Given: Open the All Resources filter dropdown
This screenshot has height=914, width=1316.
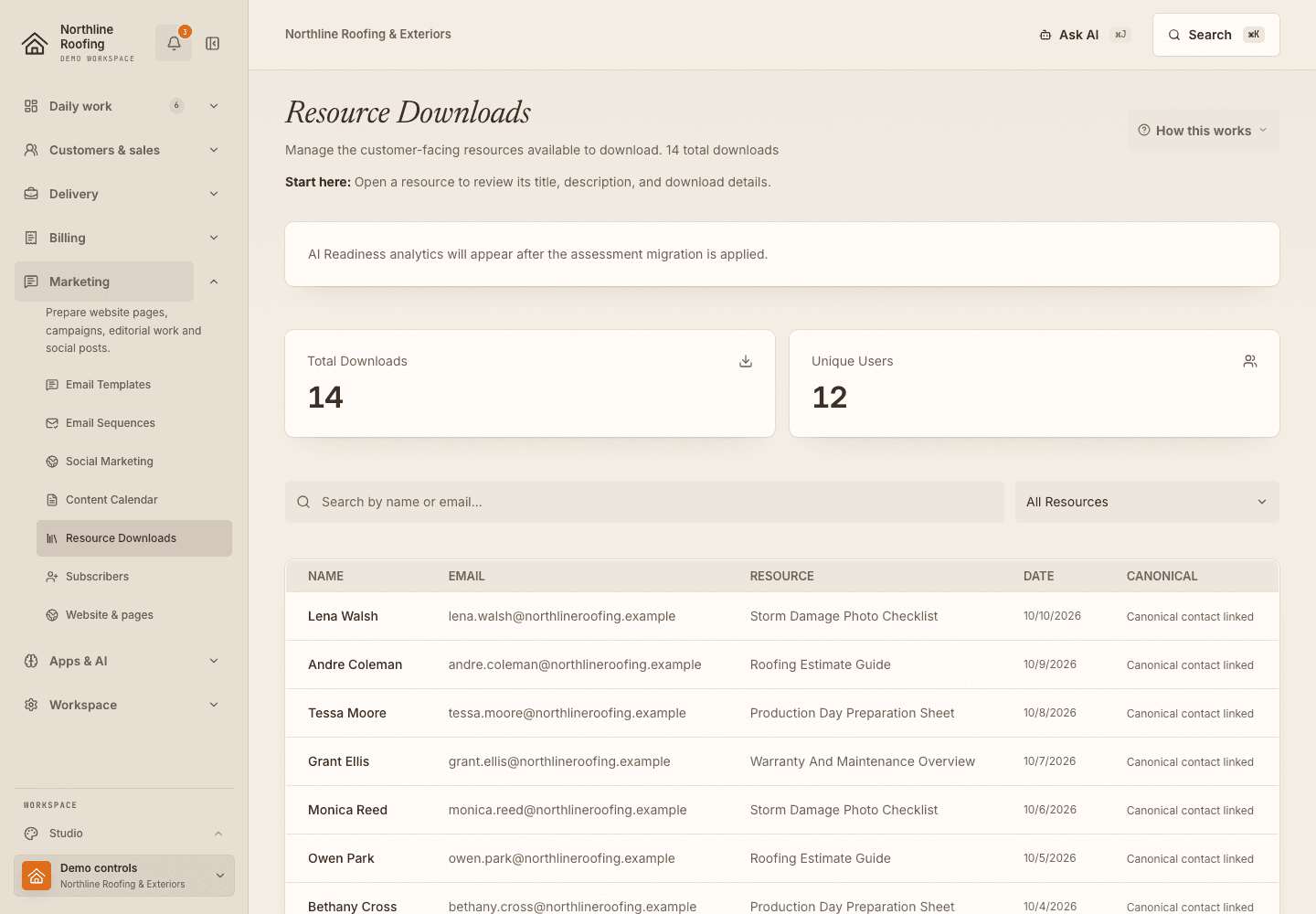Looking at the screenshot, I should pyautogui.click(x=1147, y=502).
